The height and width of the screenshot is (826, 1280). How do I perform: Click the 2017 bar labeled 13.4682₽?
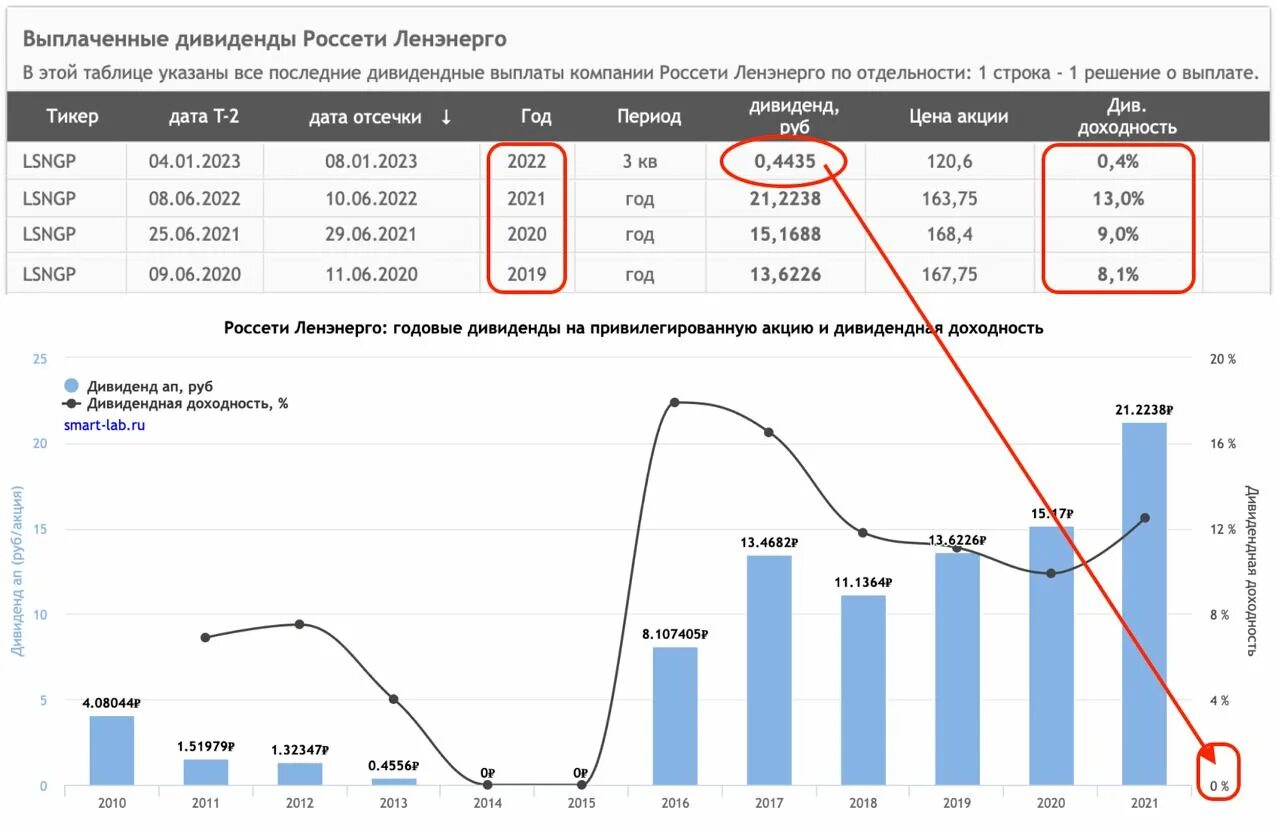click(x=769, y=670)
